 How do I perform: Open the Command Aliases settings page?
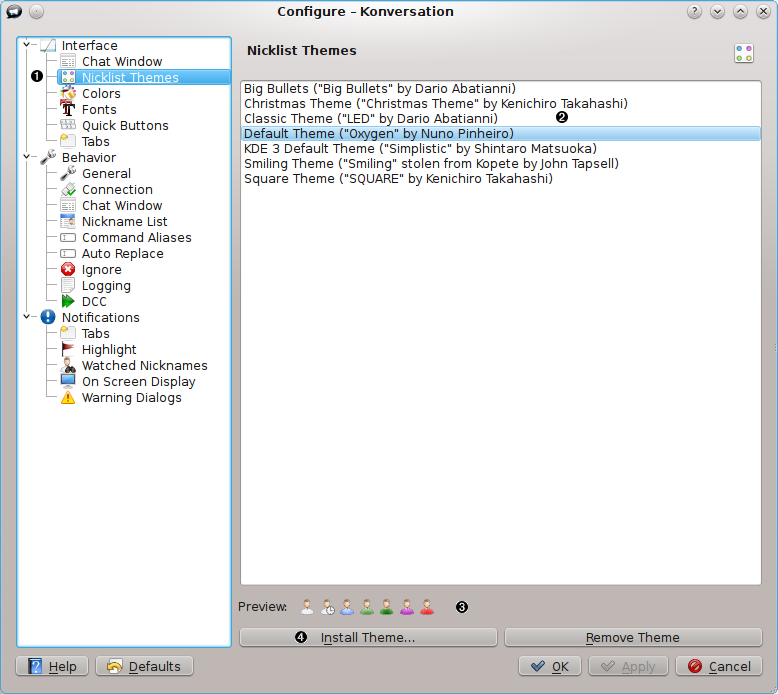pyautogui.click(x=136, y=237)
